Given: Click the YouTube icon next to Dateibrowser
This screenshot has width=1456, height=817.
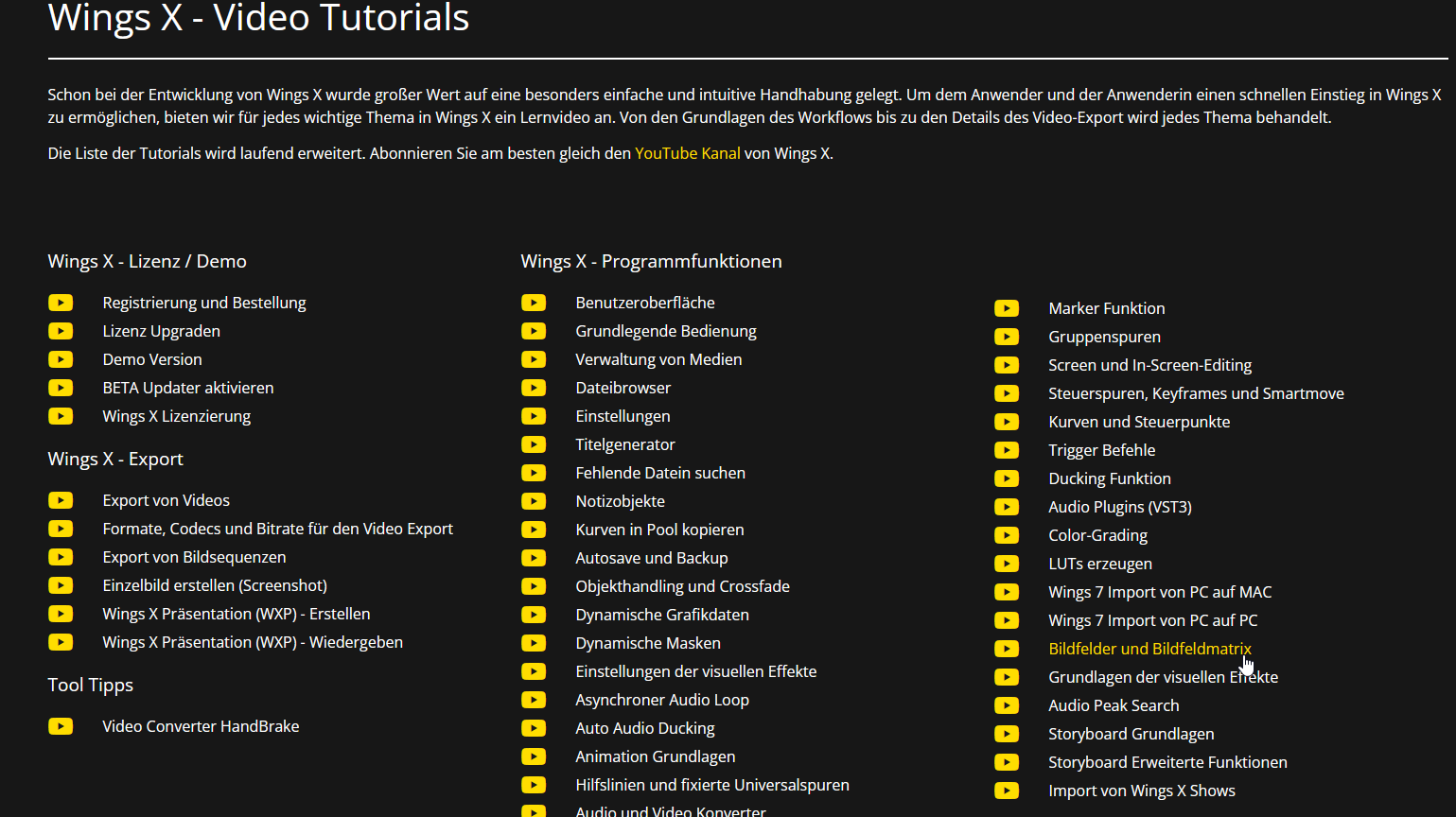Looking at the screenshot, I should pyautogui.click(x=534, y=388).
